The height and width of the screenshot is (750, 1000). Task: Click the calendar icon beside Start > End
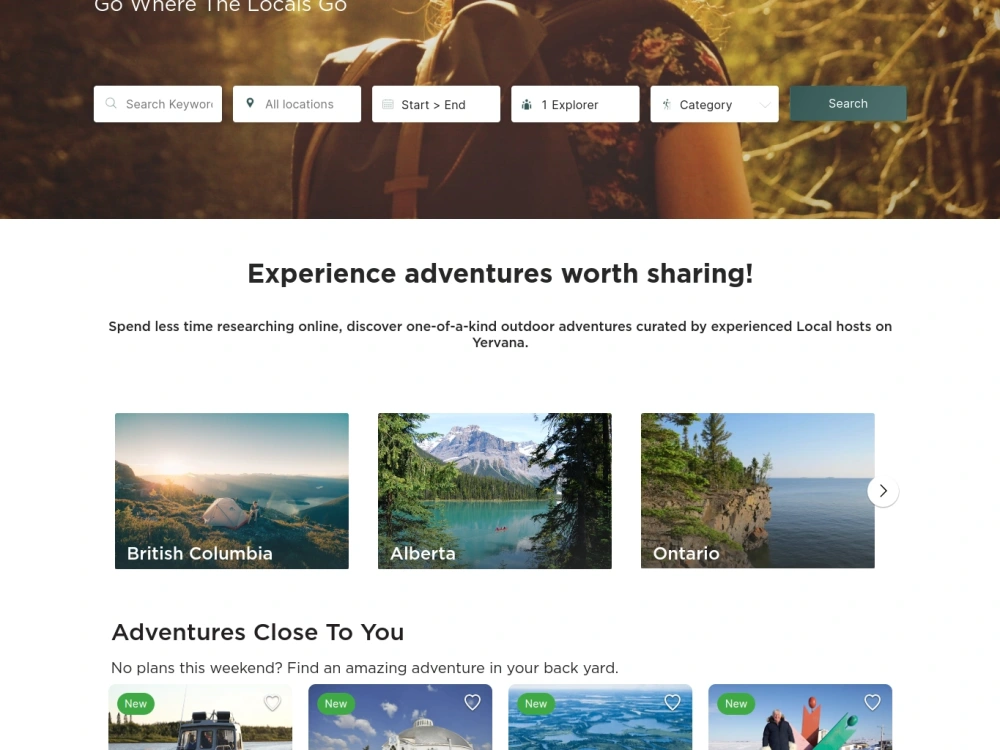point(388,104)
